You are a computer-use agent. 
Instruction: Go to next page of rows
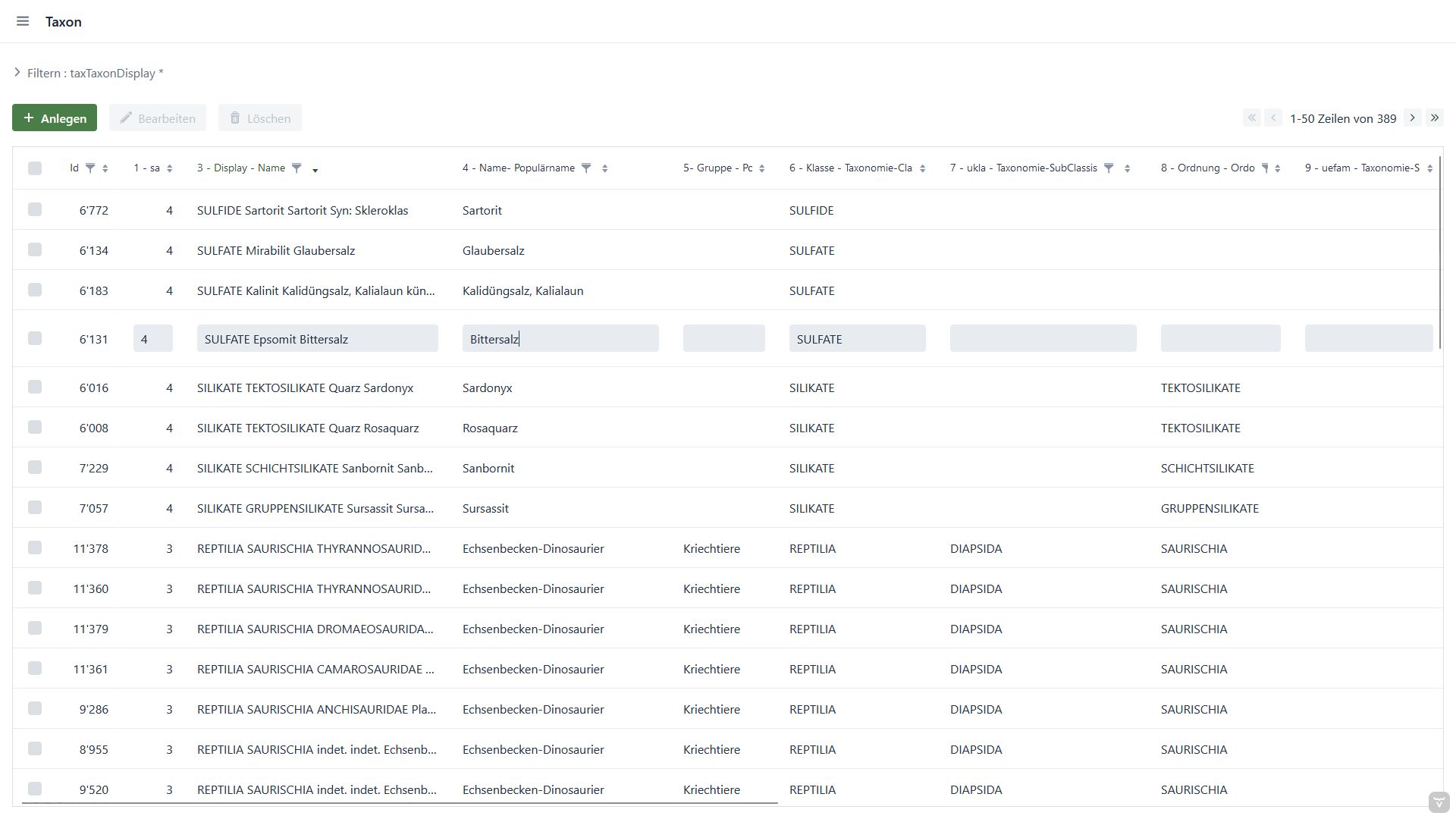(x=1412, y=118)
